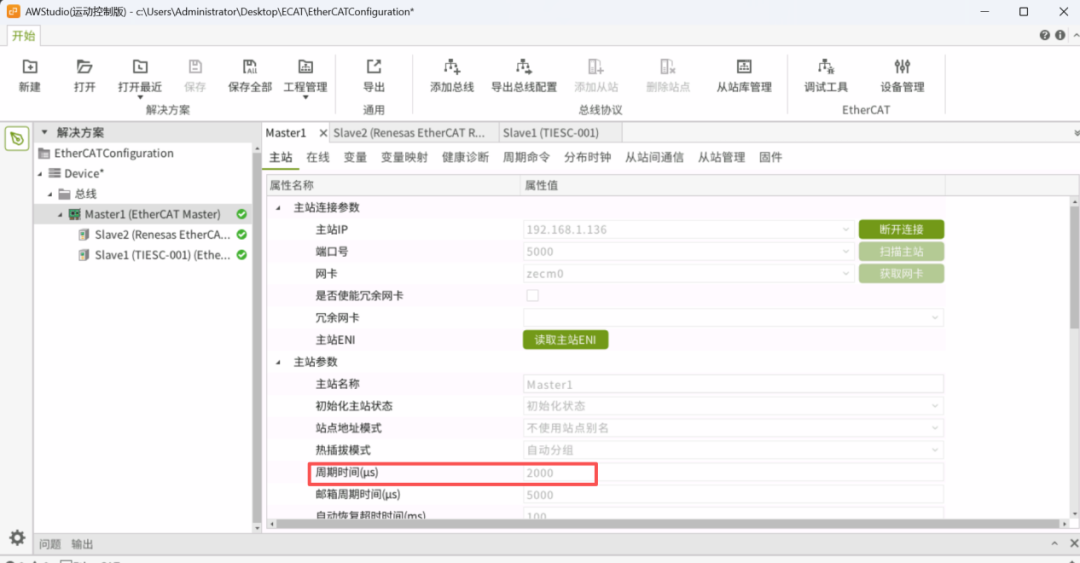The width and height of the screenshot is (1080, 563).
Task: Click the 断开连接 button
Action: coord(901,229)
